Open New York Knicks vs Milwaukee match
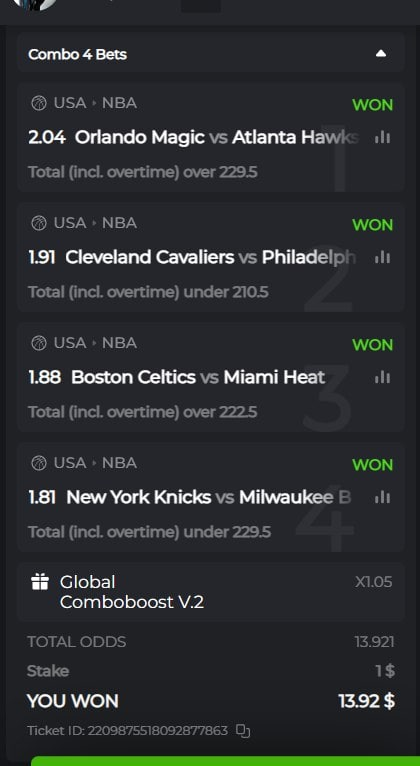420x766 pixels. (209, 497)
